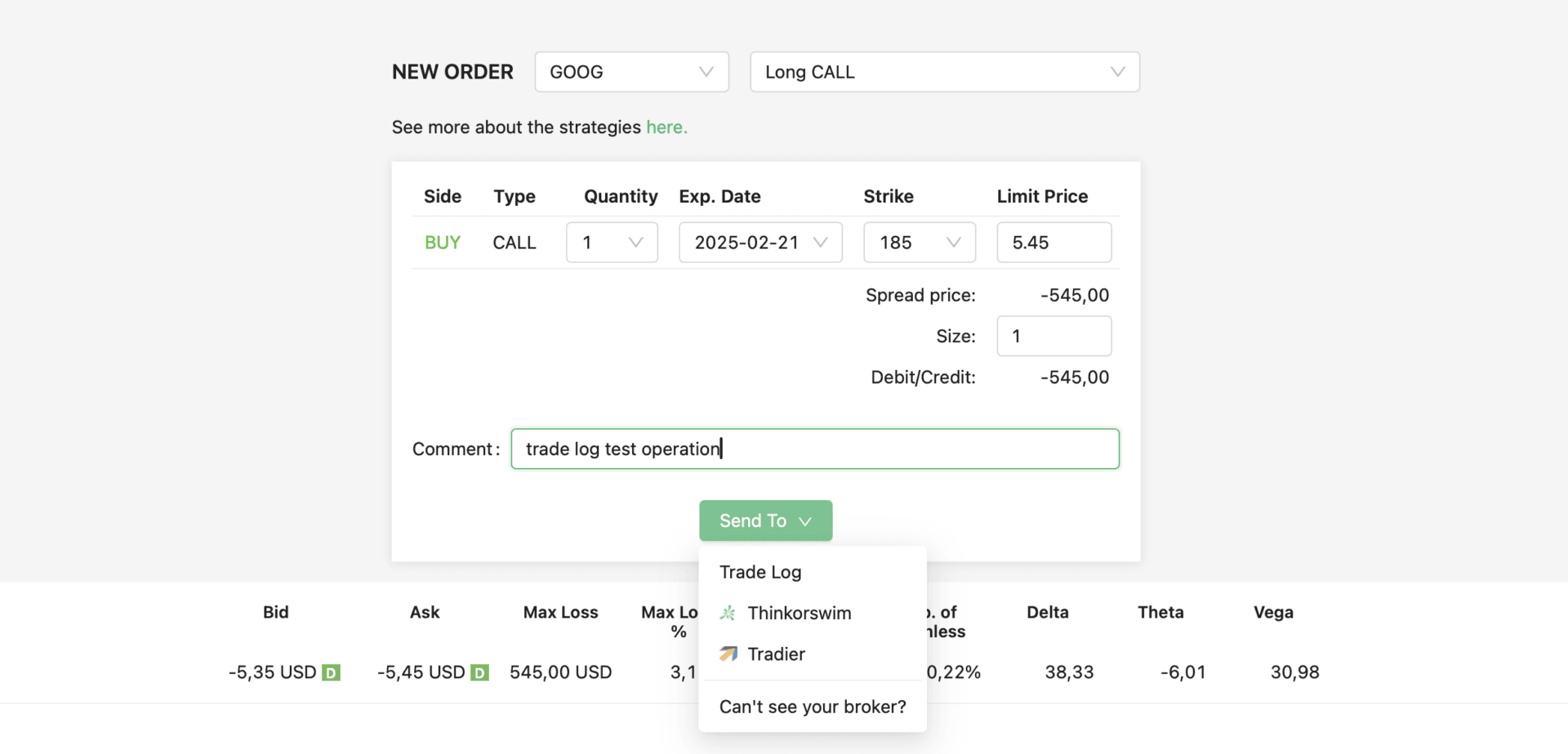Click the Strike column header

click(x=889, y=196)
